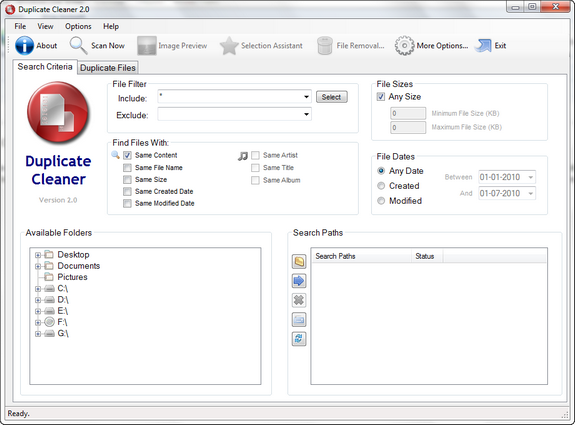575x425 pixels.
Task: Open the File menu
Action: pos(20,26)
